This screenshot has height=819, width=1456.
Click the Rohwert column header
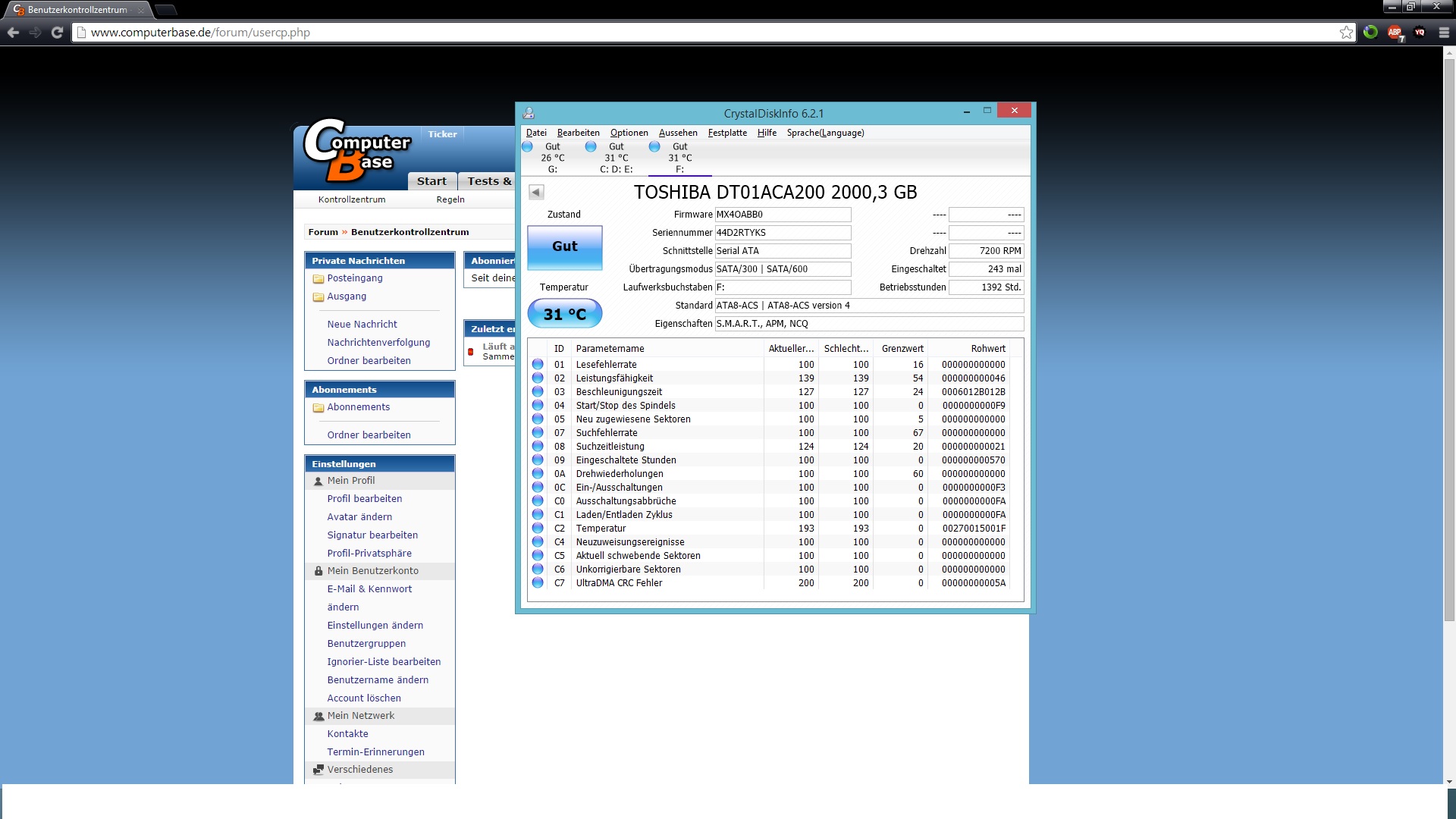click(987, 349)
